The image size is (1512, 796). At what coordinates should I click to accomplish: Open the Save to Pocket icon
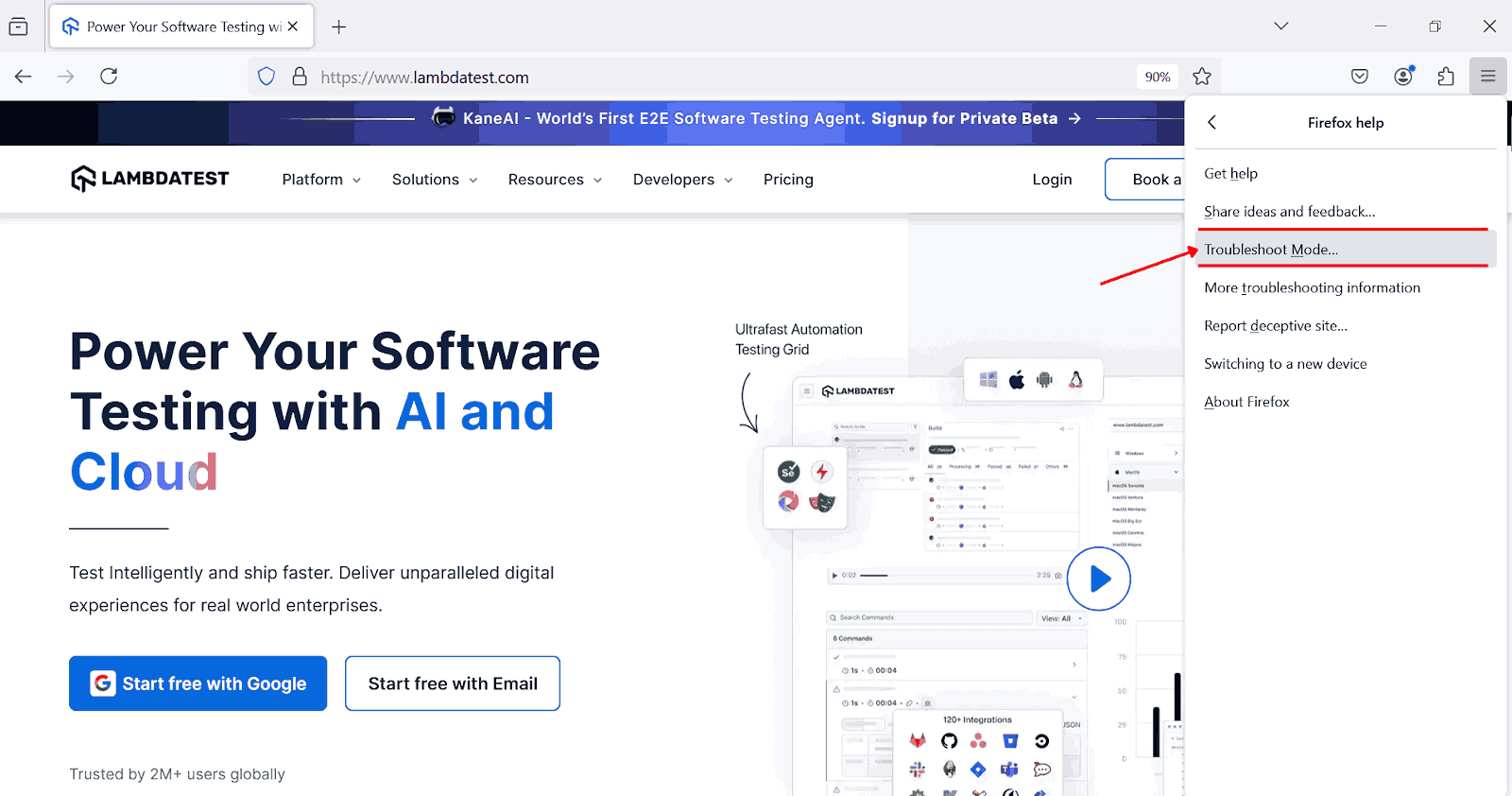1360,77
